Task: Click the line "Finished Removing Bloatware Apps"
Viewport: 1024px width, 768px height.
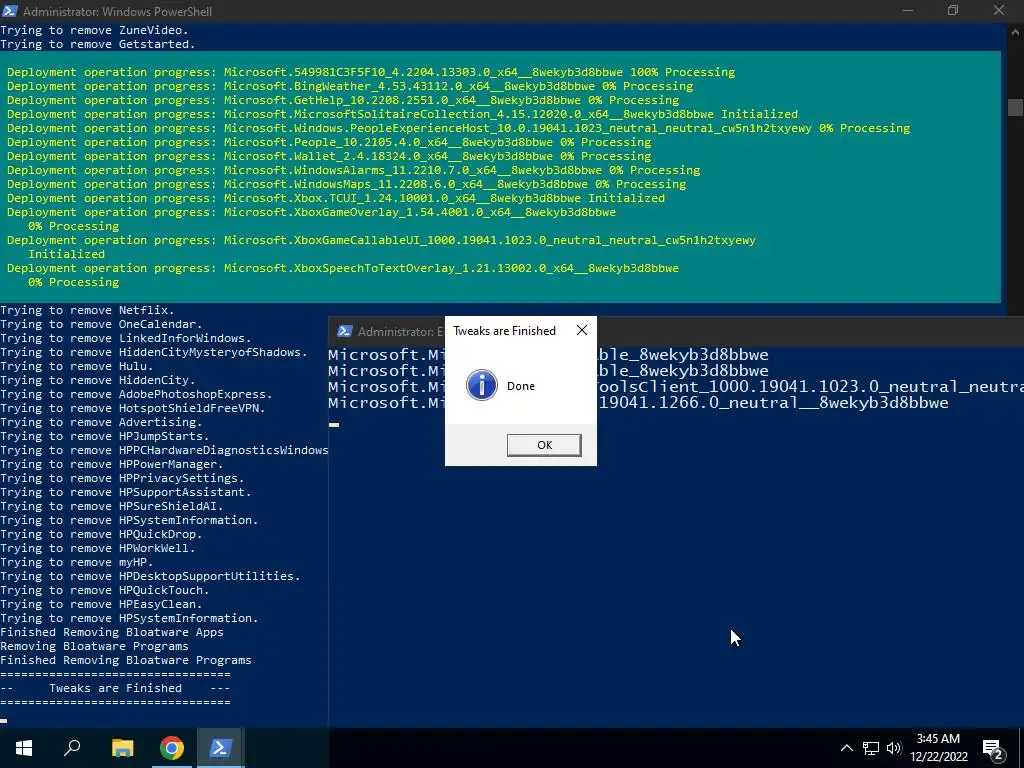Action: [x=112, y=632]
